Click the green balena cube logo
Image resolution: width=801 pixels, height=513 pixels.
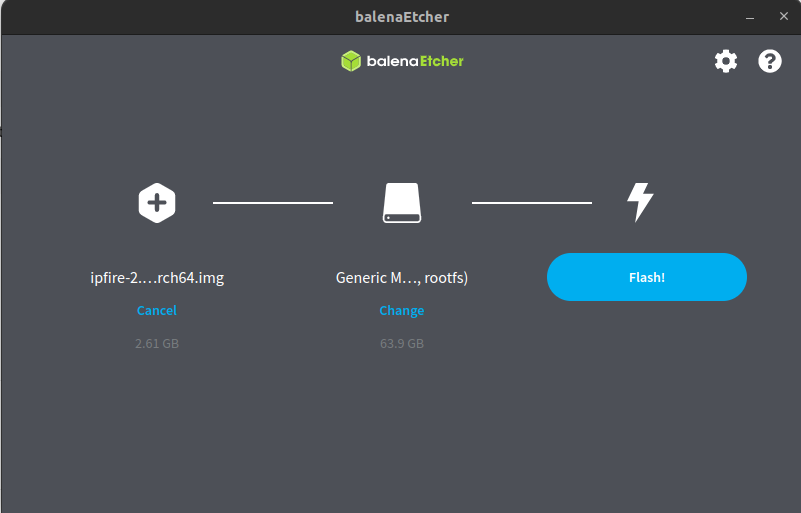(350, 61)
